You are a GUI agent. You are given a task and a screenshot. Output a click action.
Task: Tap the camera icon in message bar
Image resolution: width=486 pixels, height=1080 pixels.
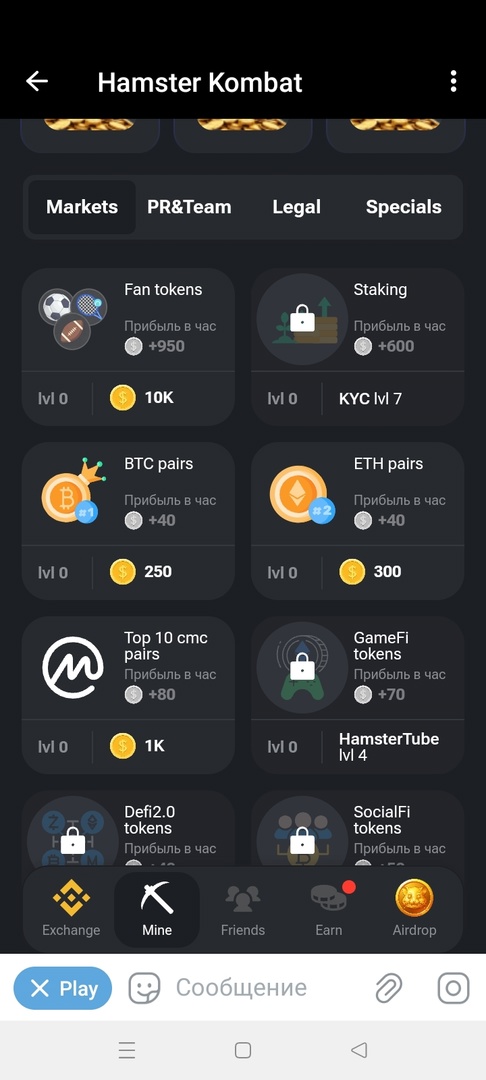coord(454,988)
